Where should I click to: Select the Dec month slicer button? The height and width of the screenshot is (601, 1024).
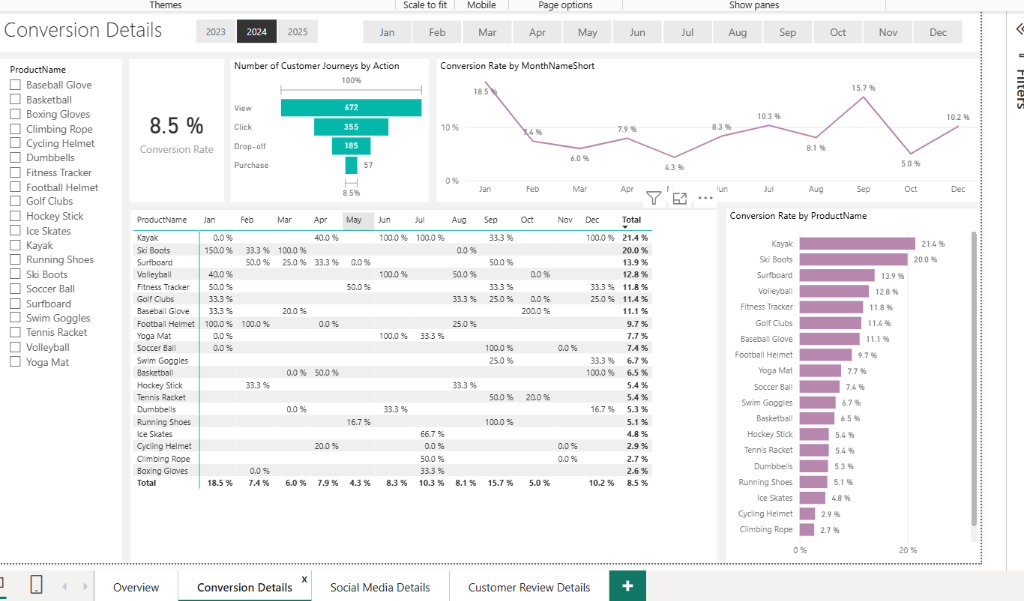coord(938,32)
